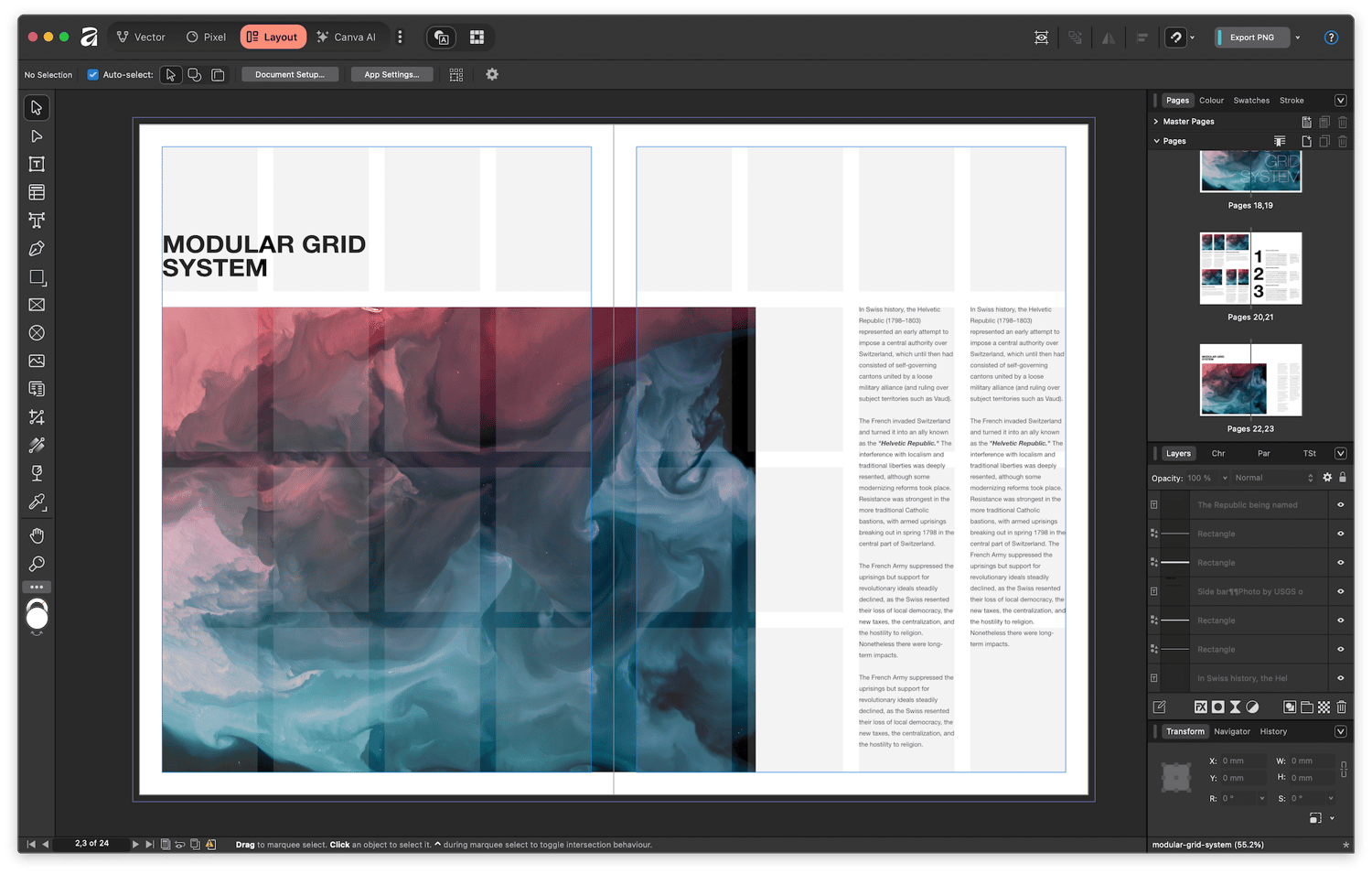Hide the 'Side bar' text layer
Screen dimensions: 1372x874
click(x=1341, y=591)
